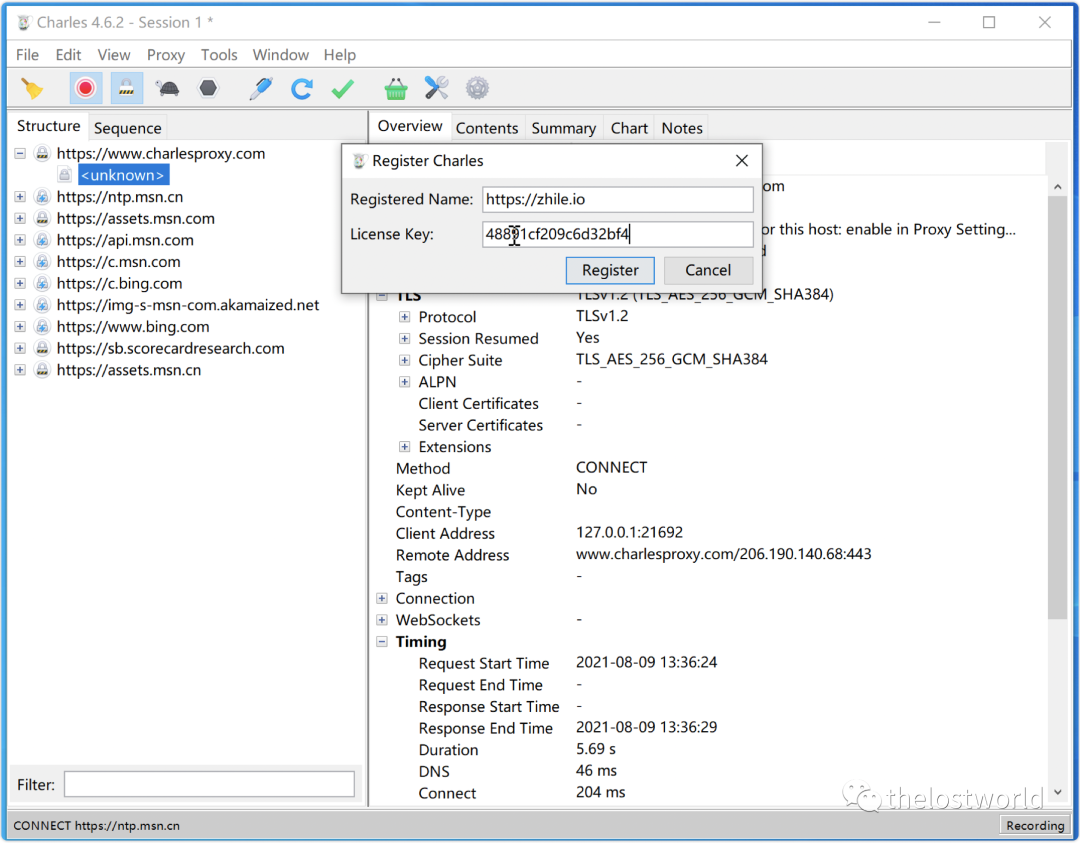This screenshot has width=1080, height=844.
Task: Expand the Session Resumed row
Action: pos(404,339)
